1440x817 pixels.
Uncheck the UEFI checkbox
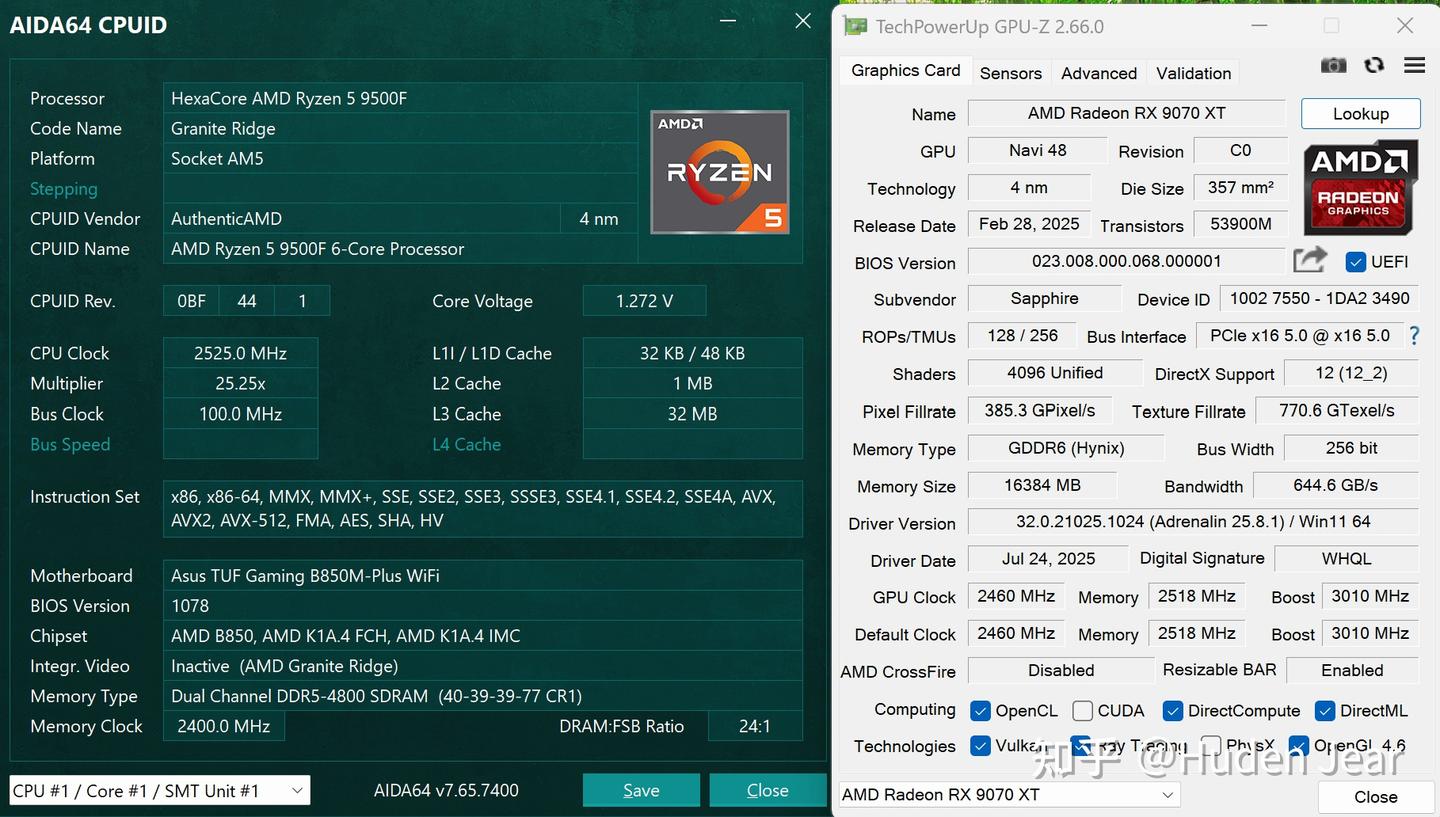click(1356, 261)
